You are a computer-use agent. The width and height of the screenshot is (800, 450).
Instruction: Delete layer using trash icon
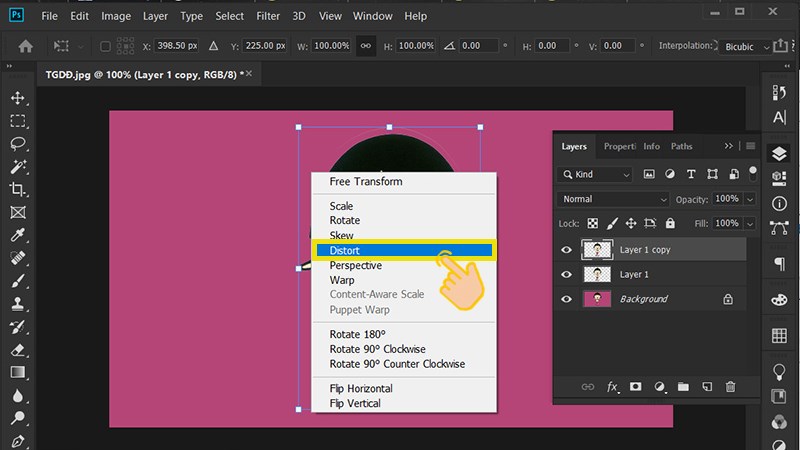click(x=730, y=387)
